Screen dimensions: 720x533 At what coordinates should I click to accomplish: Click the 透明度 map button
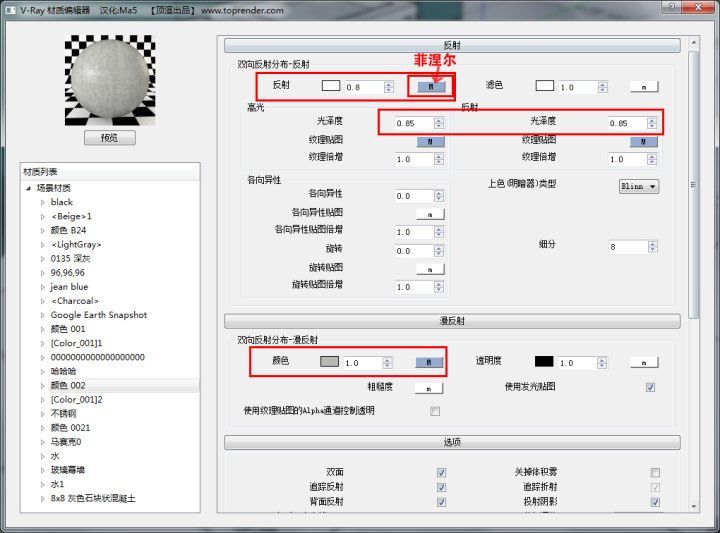pyautogui.click(x=643, y=362)
